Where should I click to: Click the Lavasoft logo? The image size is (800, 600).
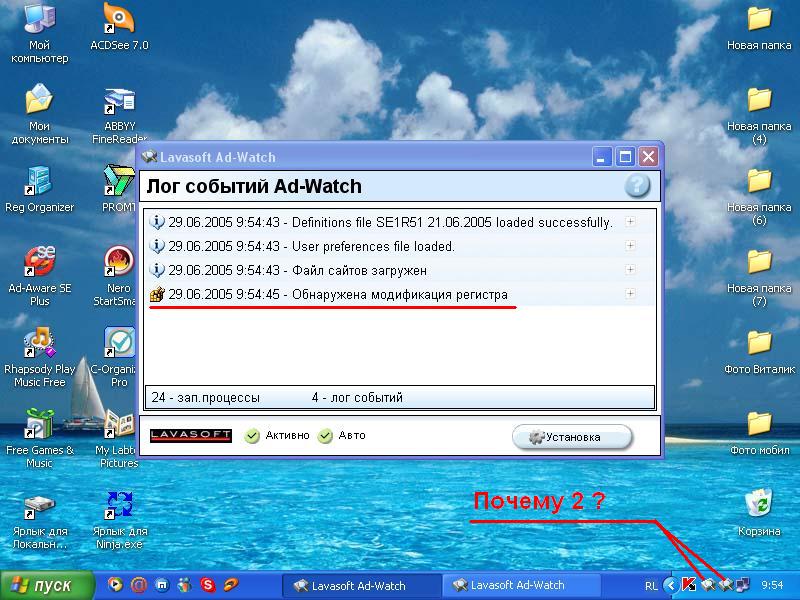click(x=190, y=435)
